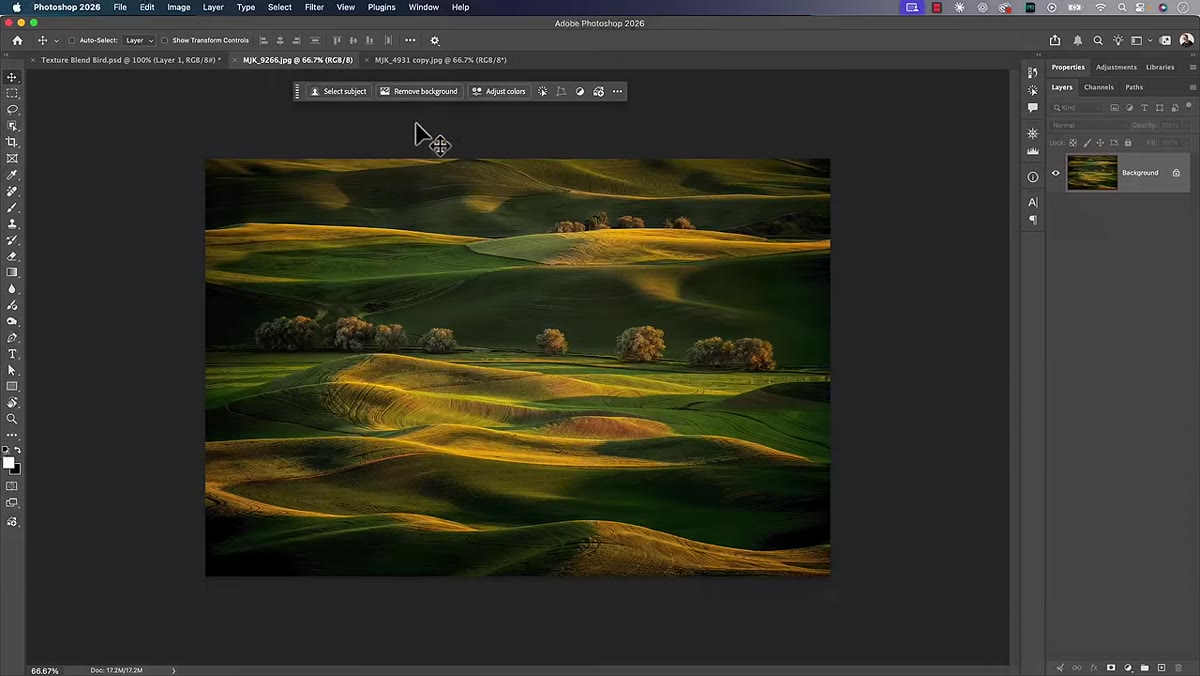Image resolution: width=1200 pixels, height=676 pixels.
Task: Select the Gradient tool
Action: tap(12, 272)
